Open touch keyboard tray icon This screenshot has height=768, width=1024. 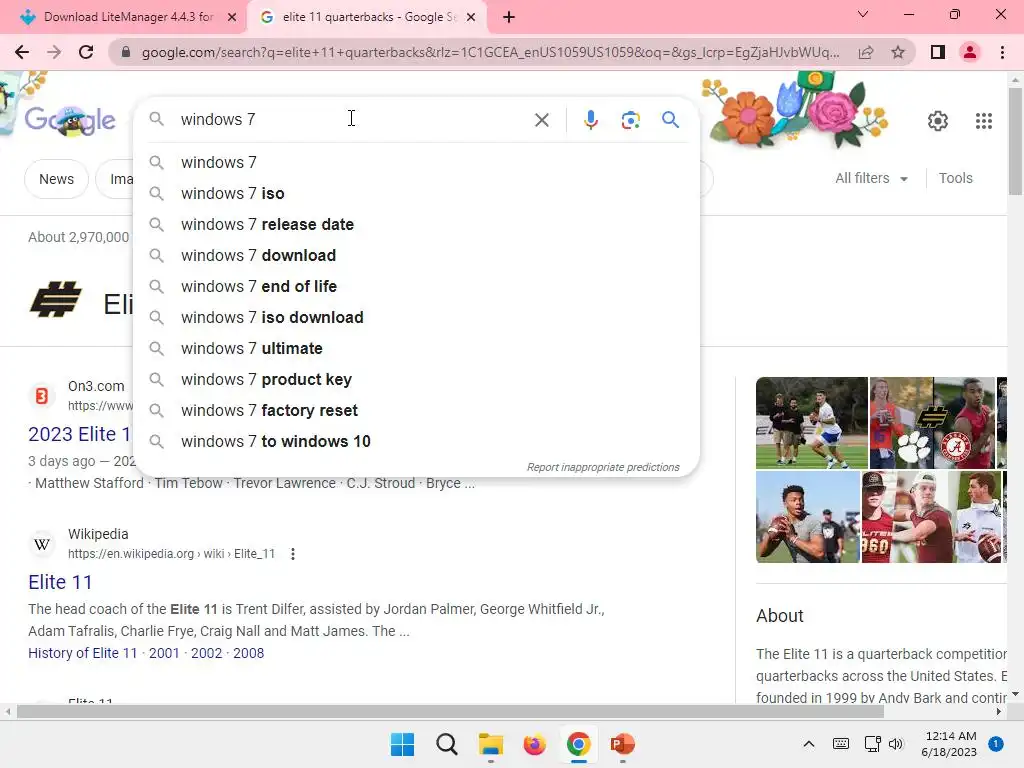pos(841,744)
